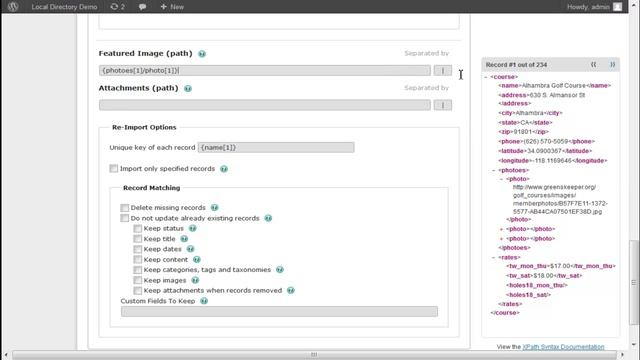Check Do not update already existing records
Screen dimensions: 640x360
point(124,218)
